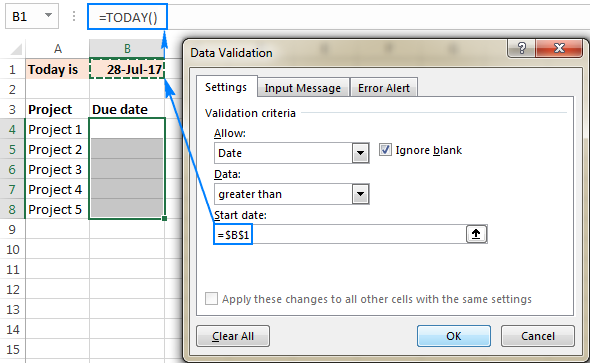Click the formula bar options dots
The height and width of the screenshot is (363, 590).
click(x=74, y=16)
